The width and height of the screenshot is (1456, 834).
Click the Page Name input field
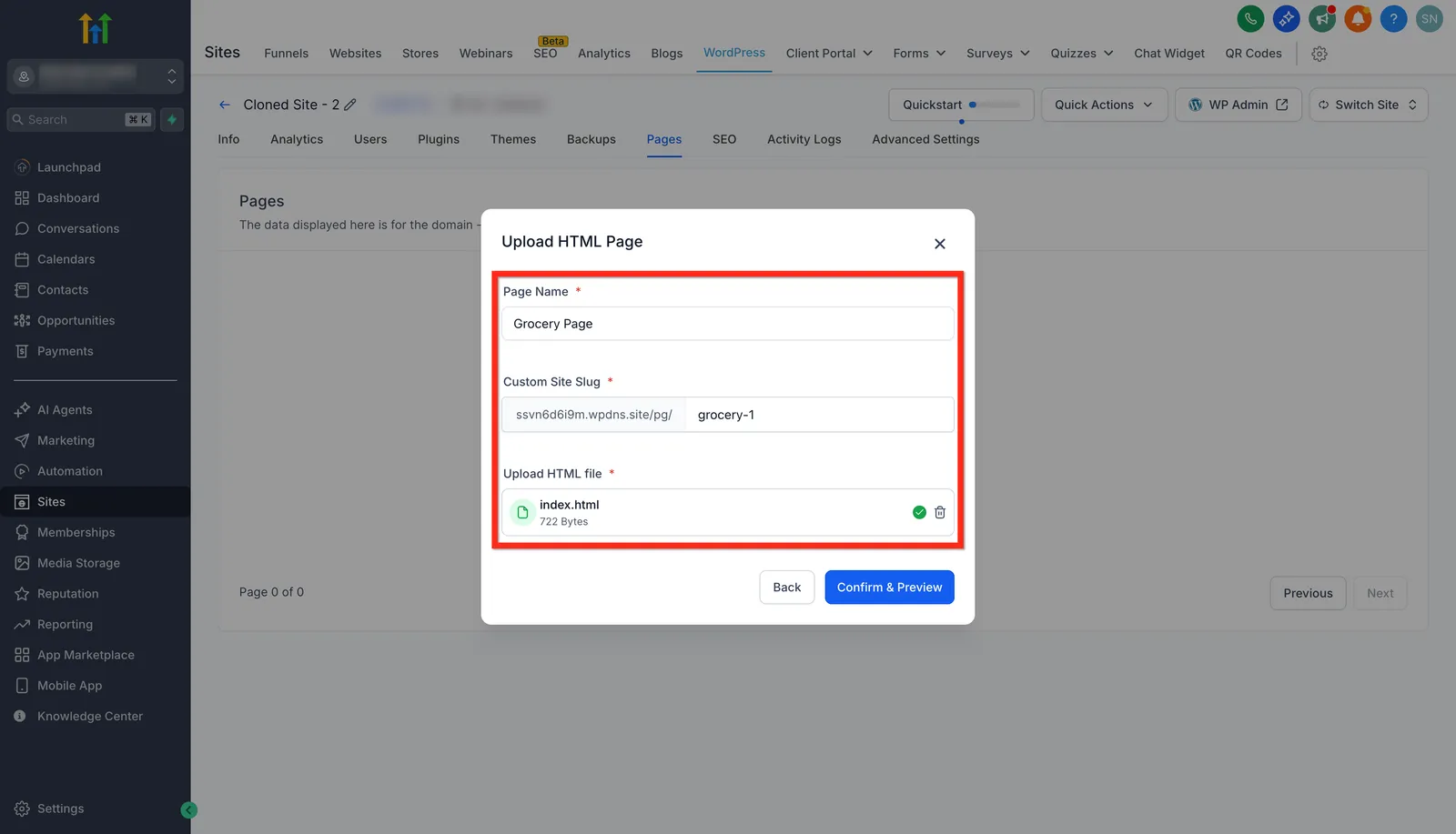pyautogui.click(x=728, y=324)
